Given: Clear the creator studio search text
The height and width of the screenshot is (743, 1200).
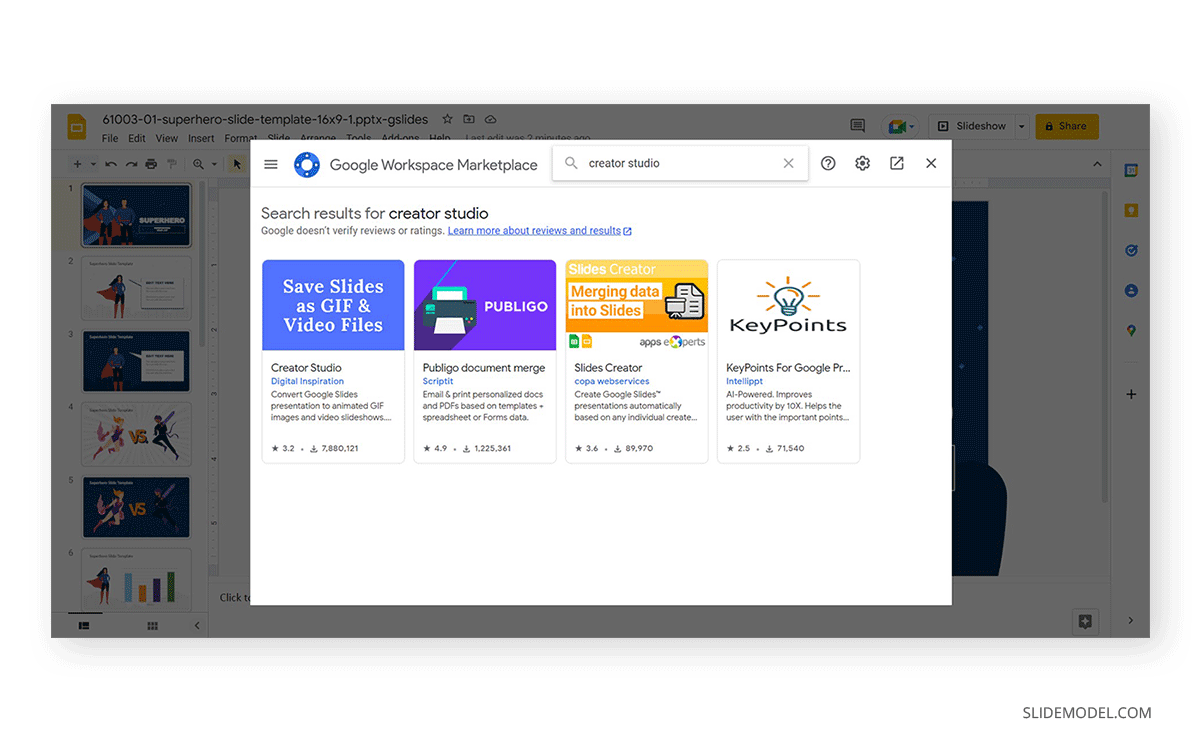Looking at the screenshot, I should (x=788, y=163).
